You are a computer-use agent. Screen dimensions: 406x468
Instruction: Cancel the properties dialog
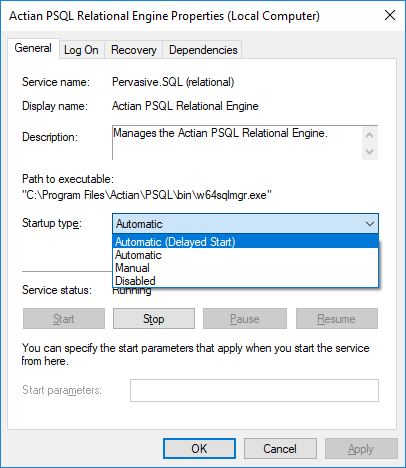click(x=280, y=449)
